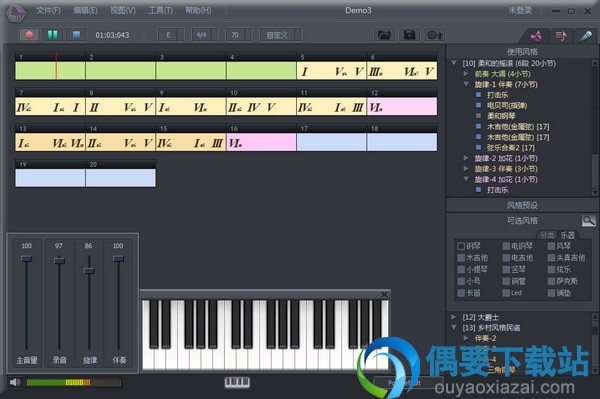Check the 失真吉他 instrument filter
This screenshot has width=600, height=399.
pyautogui.click(x=551, y=258)
